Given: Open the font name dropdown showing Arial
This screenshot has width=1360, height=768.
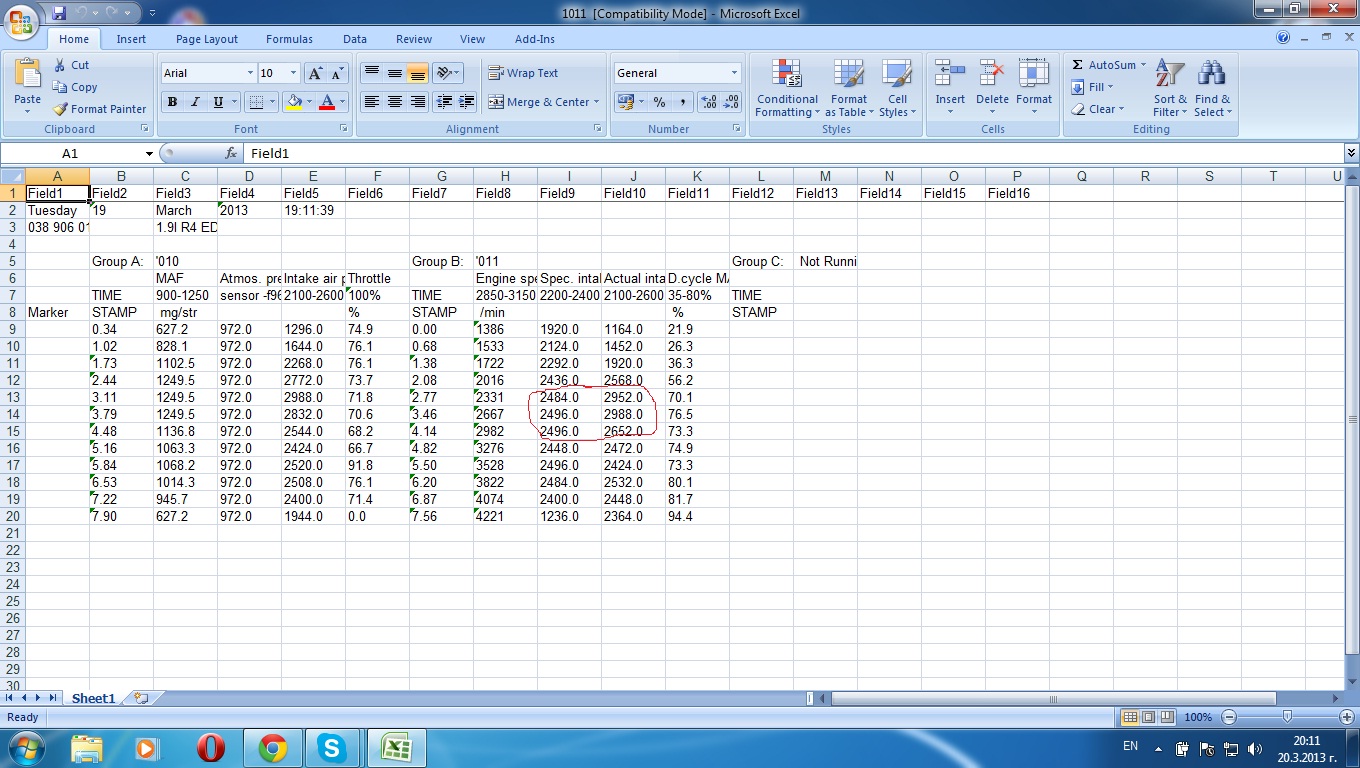Looking at the screenshot, I should tap(250, 73).
